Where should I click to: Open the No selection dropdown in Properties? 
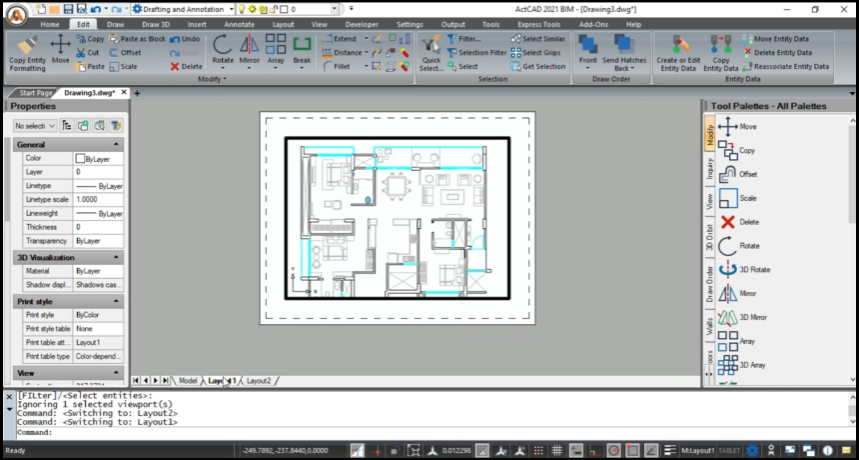[35, 126]
